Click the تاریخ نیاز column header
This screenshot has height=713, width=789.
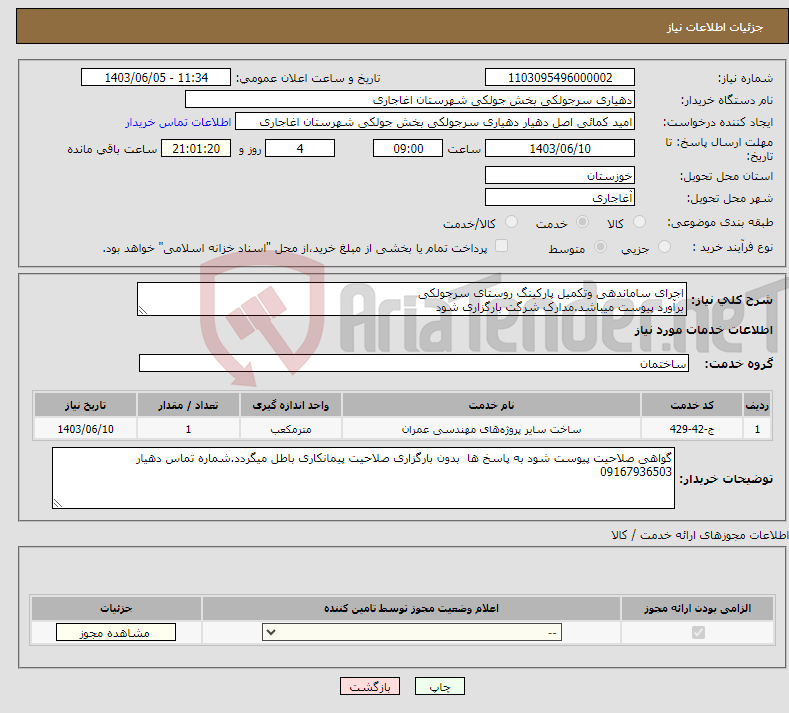point(85,405)
